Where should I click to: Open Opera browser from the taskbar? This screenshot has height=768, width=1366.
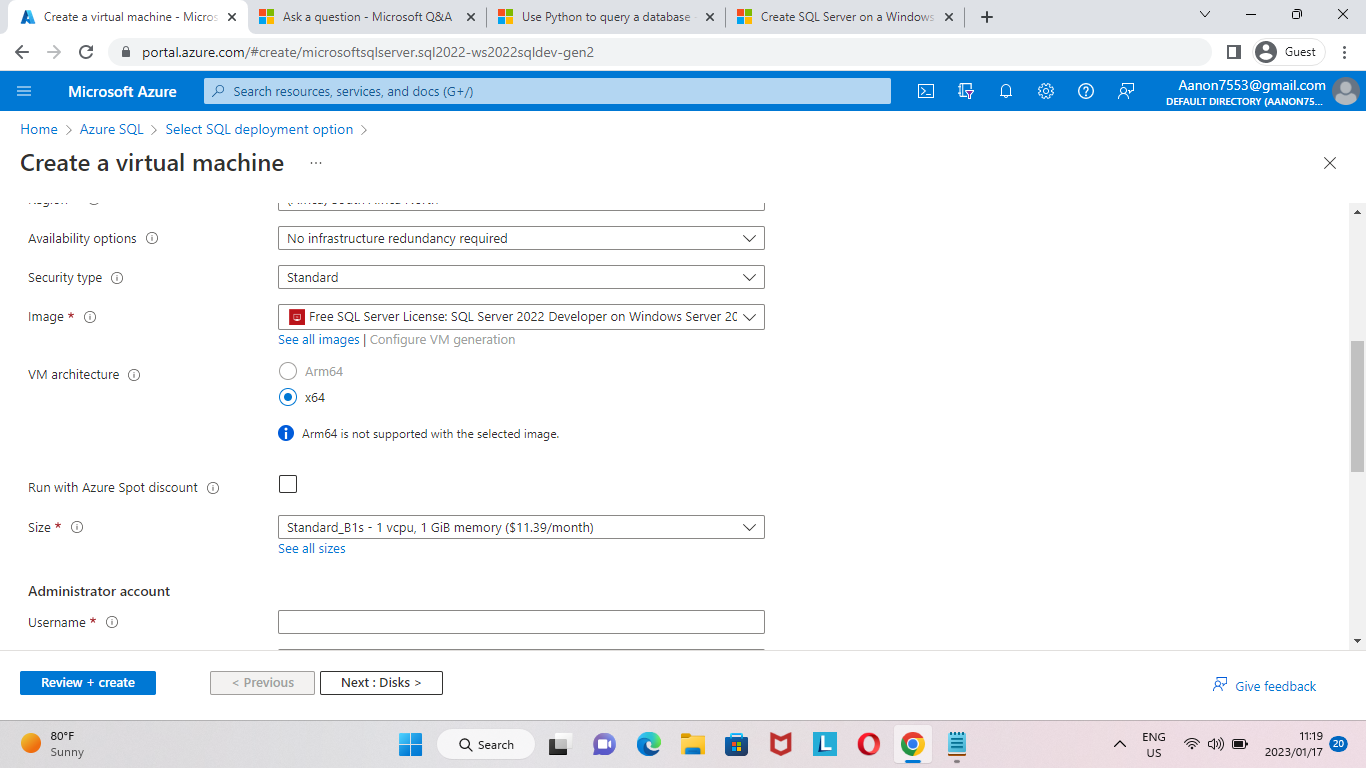pos(868,744)
